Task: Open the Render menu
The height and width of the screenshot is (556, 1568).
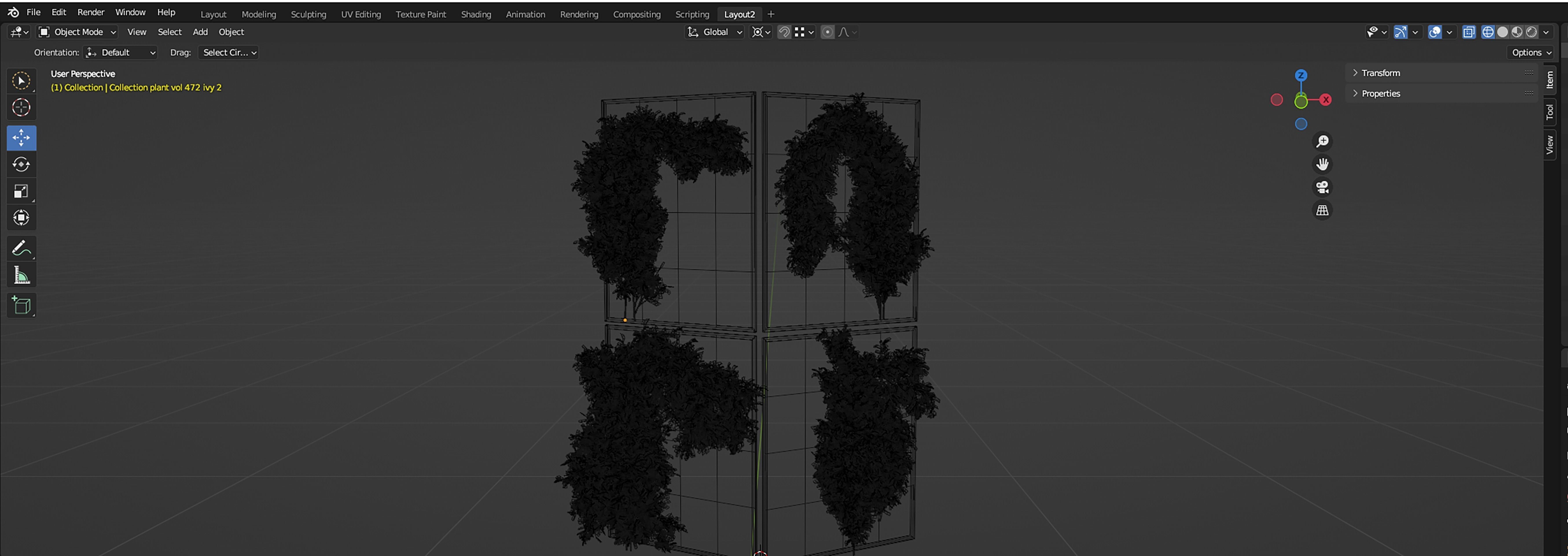Action: 91,12
